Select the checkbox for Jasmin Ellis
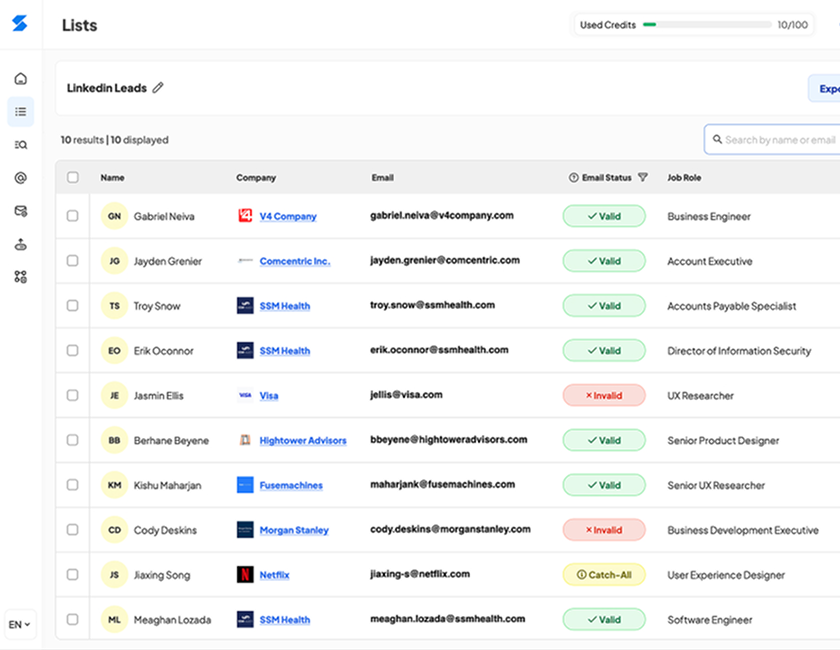The width and height of the screenshot is (840, 650). (x=72, y=395)
